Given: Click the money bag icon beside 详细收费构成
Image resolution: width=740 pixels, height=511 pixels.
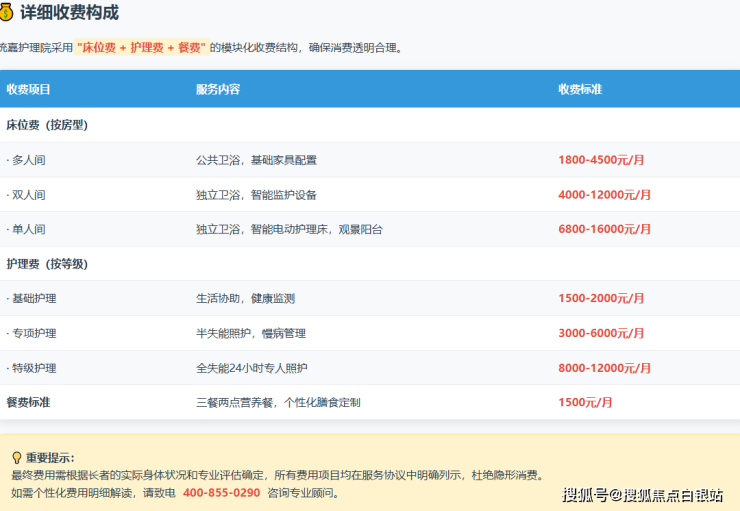Looking at the screenshot, I should tap(7, 13).
